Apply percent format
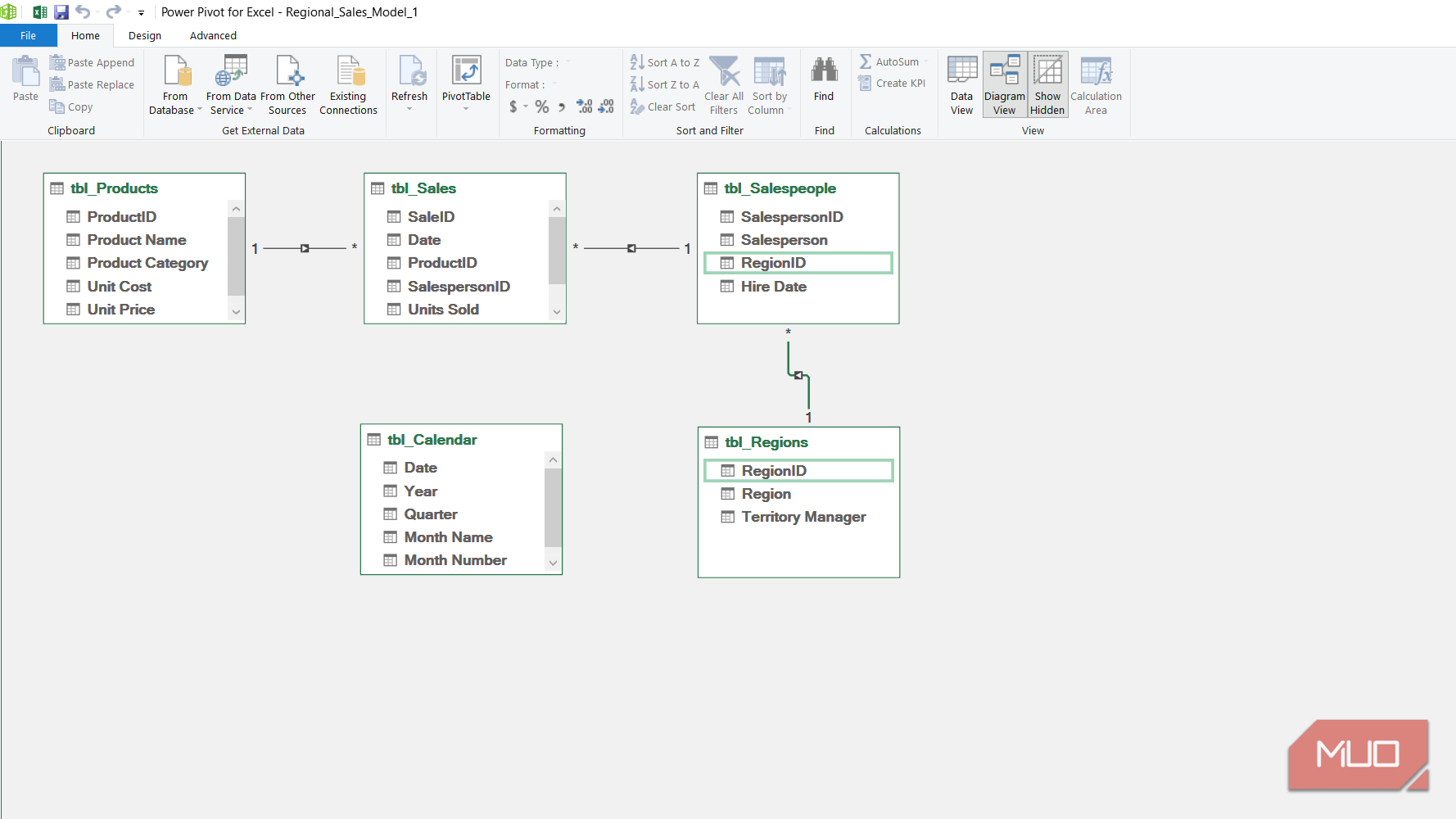 [542, 106]
